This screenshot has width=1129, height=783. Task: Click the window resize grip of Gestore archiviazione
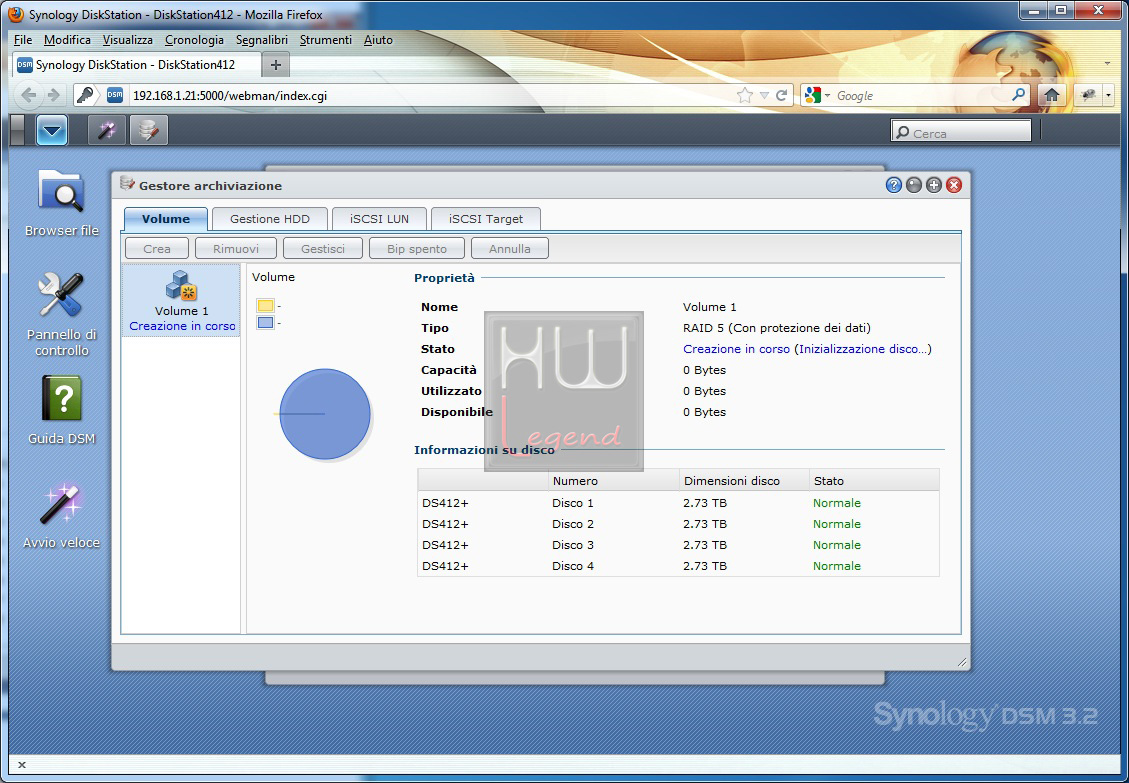click(x=962, y=662)
